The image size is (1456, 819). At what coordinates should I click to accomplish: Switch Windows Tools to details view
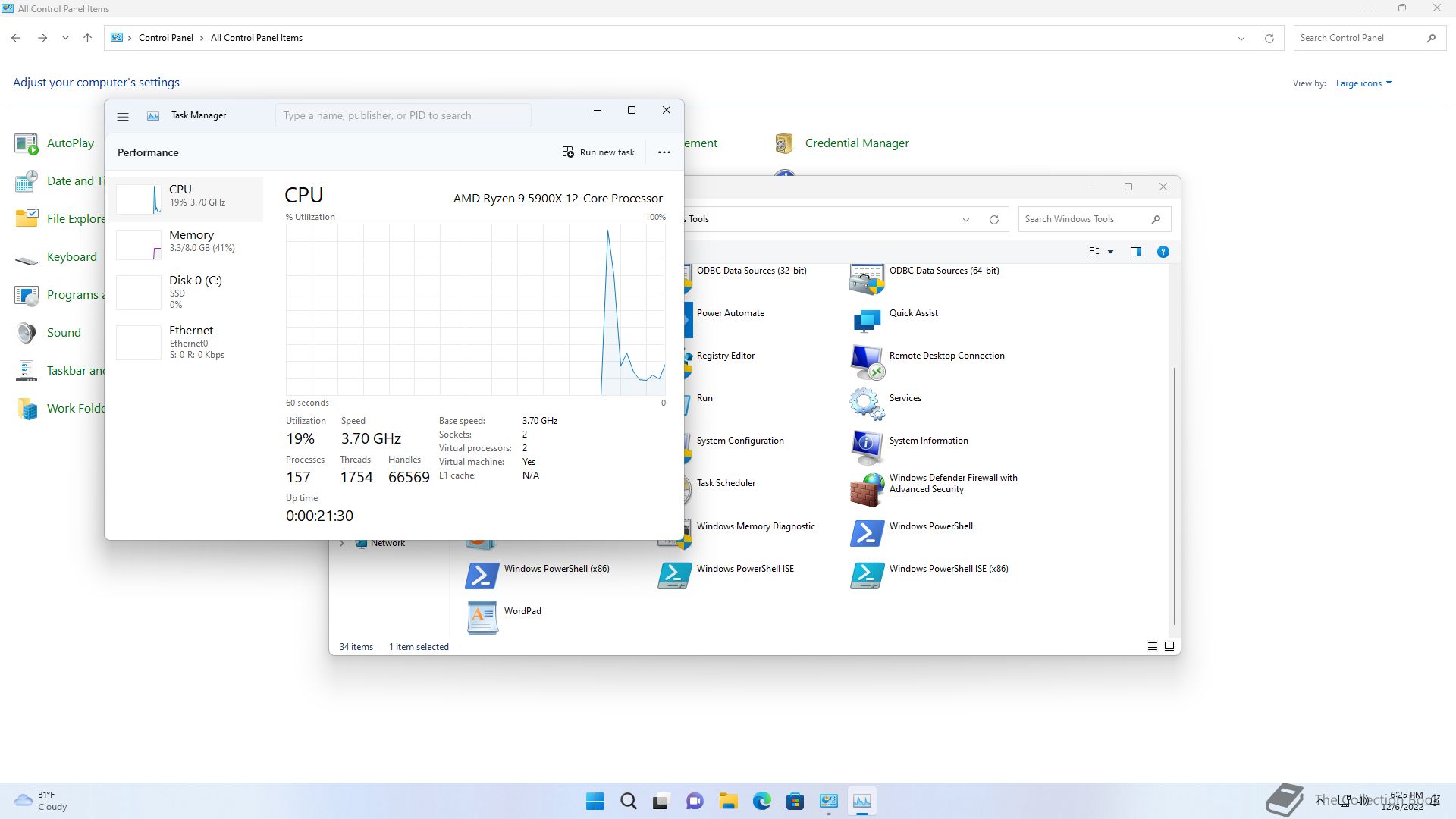[x=1152, y=647]
